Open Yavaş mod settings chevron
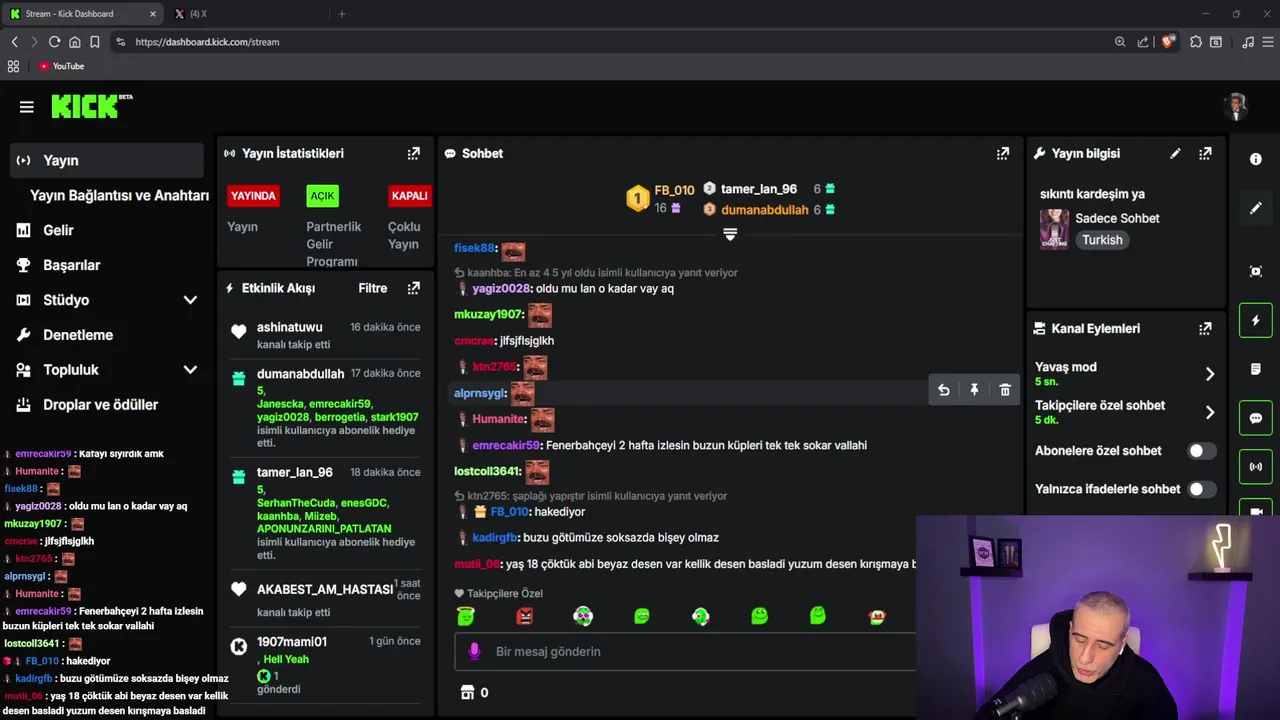Image resolution: width=1280 pixels, height=720 pixels. pos(1210,374)
